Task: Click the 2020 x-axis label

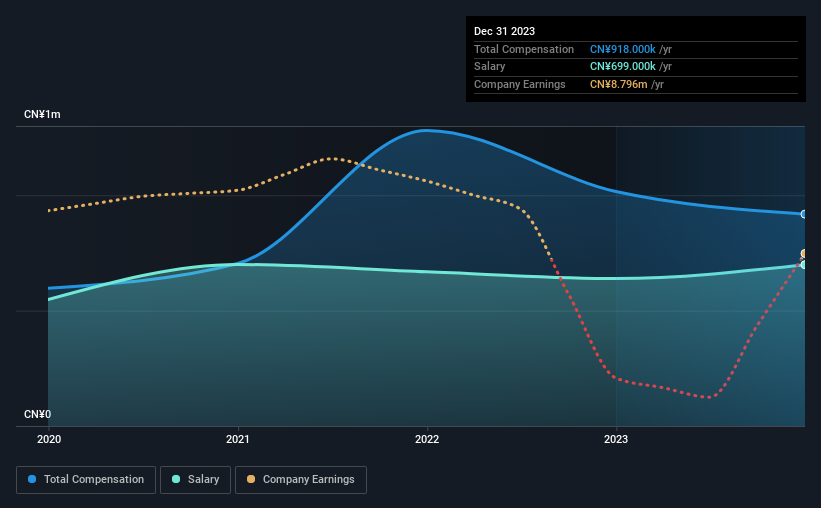Action: [x=49, y=439]
